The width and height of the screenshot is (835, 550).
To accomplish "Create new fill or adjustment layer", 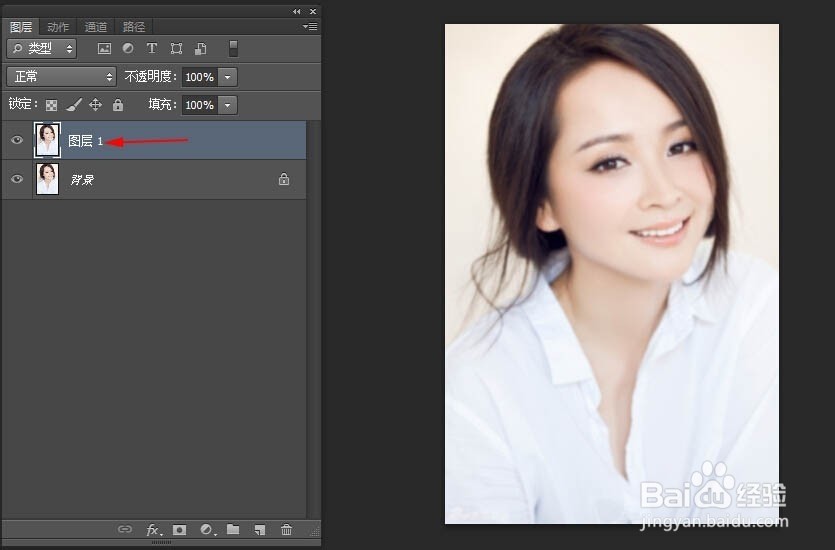I will 207,530.
